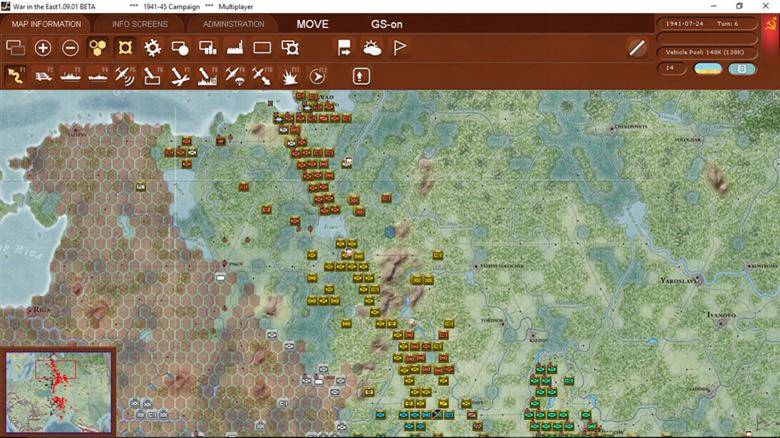Image resolution: width=780 pixels, height=438 pixels.
Task: Select the F4 amphibious transport mode
Action: point(98,76)
